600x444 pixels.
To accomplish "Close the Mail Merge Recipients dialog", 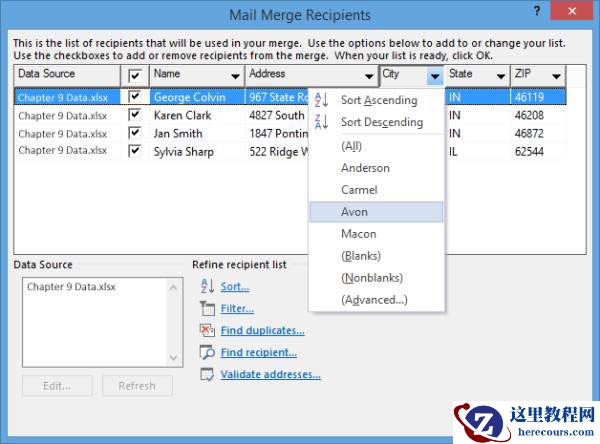I will 572,11.
